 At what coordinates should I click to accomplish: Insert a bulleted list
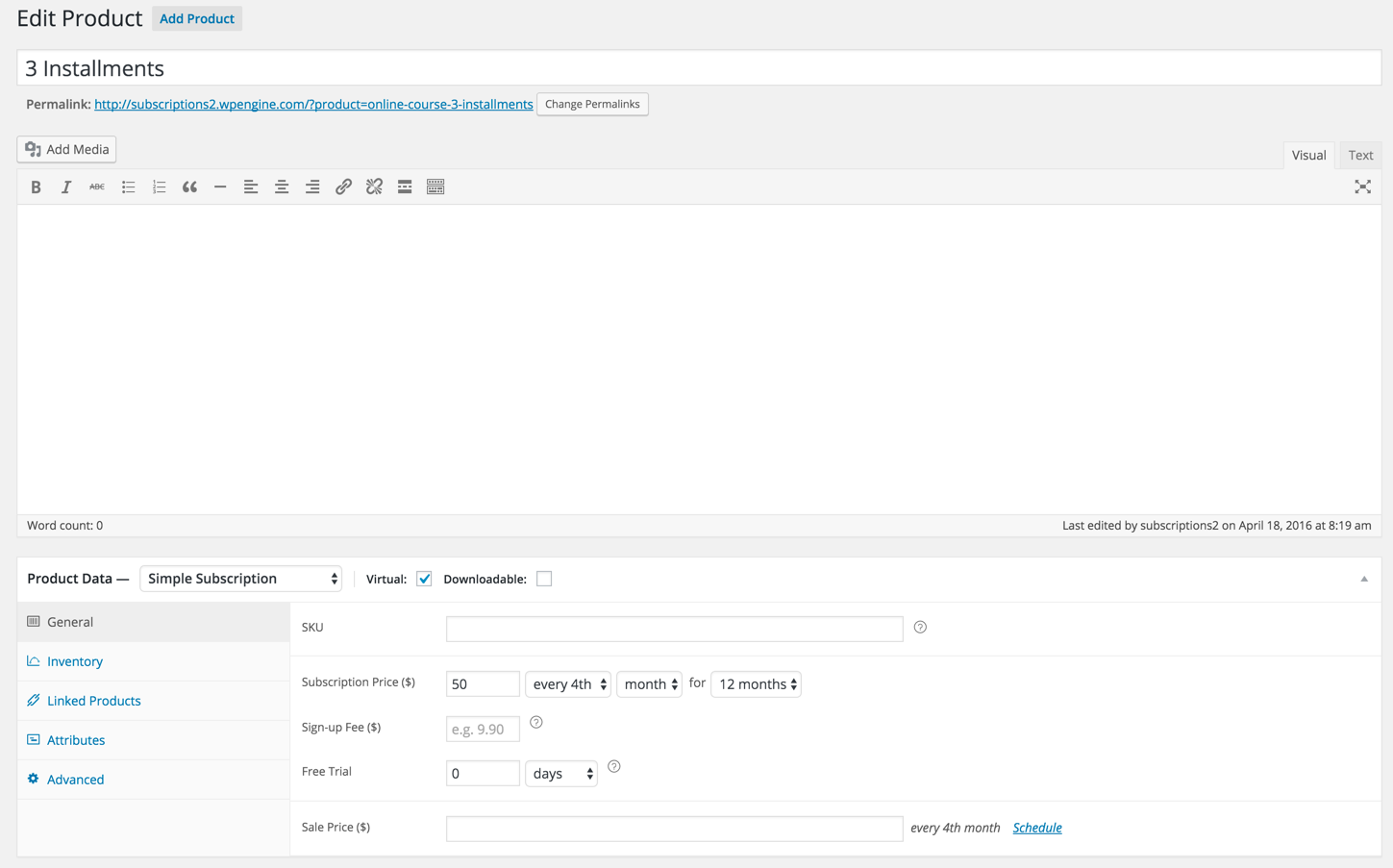point(128,187)
